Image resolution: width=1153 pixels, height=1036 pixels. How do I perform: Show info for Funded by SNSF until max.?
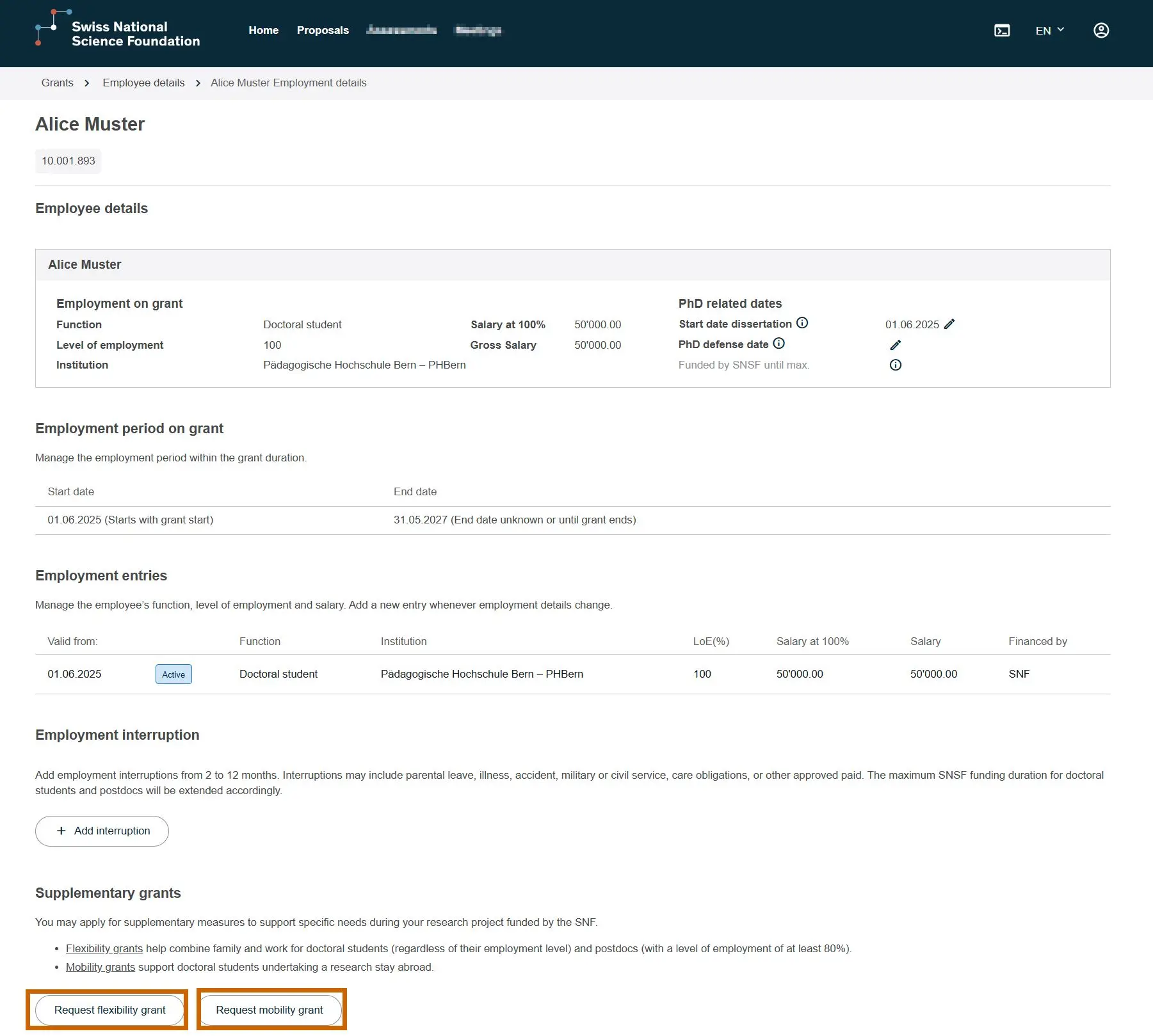click(896, 365)
